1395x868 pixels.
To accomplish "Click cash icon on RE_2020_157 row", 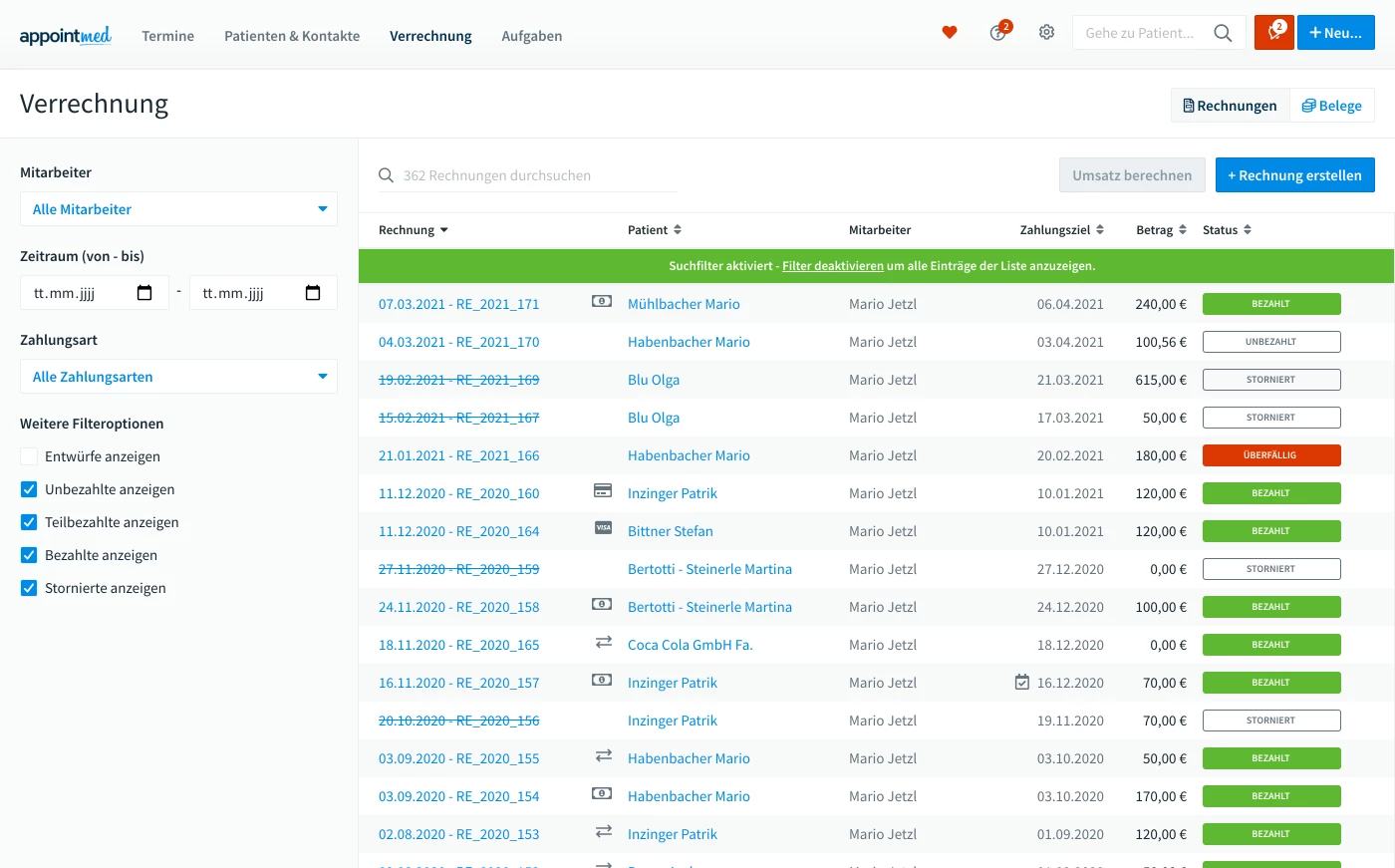I will point(602,680).
